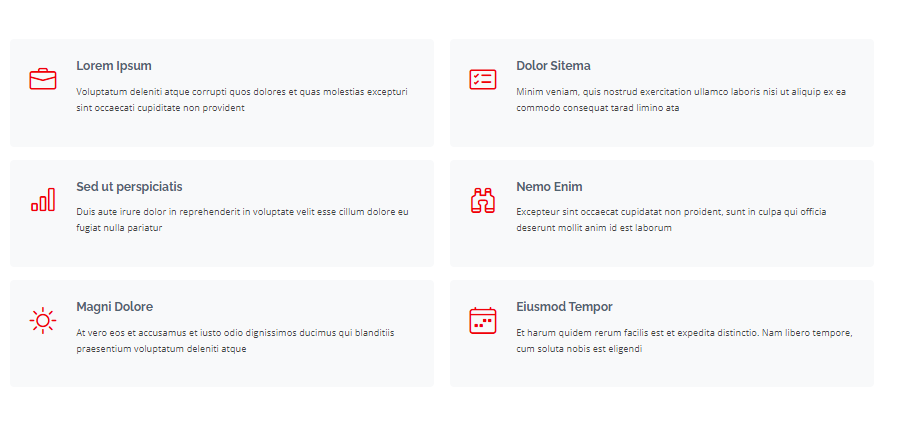This screenshot has width=905, height=438.
Task: Open the Lorem Ipsum heading link
Action: click(x=114, y=66)
